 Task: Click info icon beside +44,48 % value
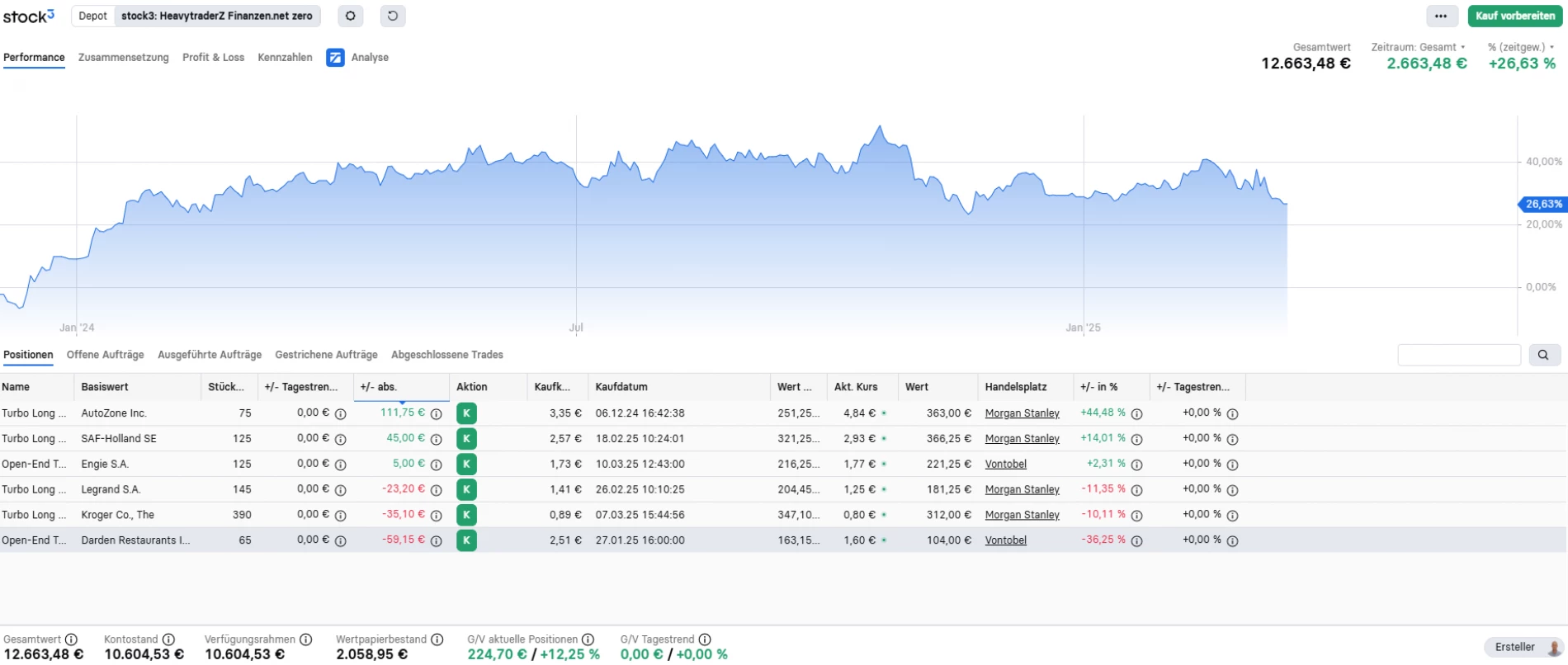pos(1136,414)
